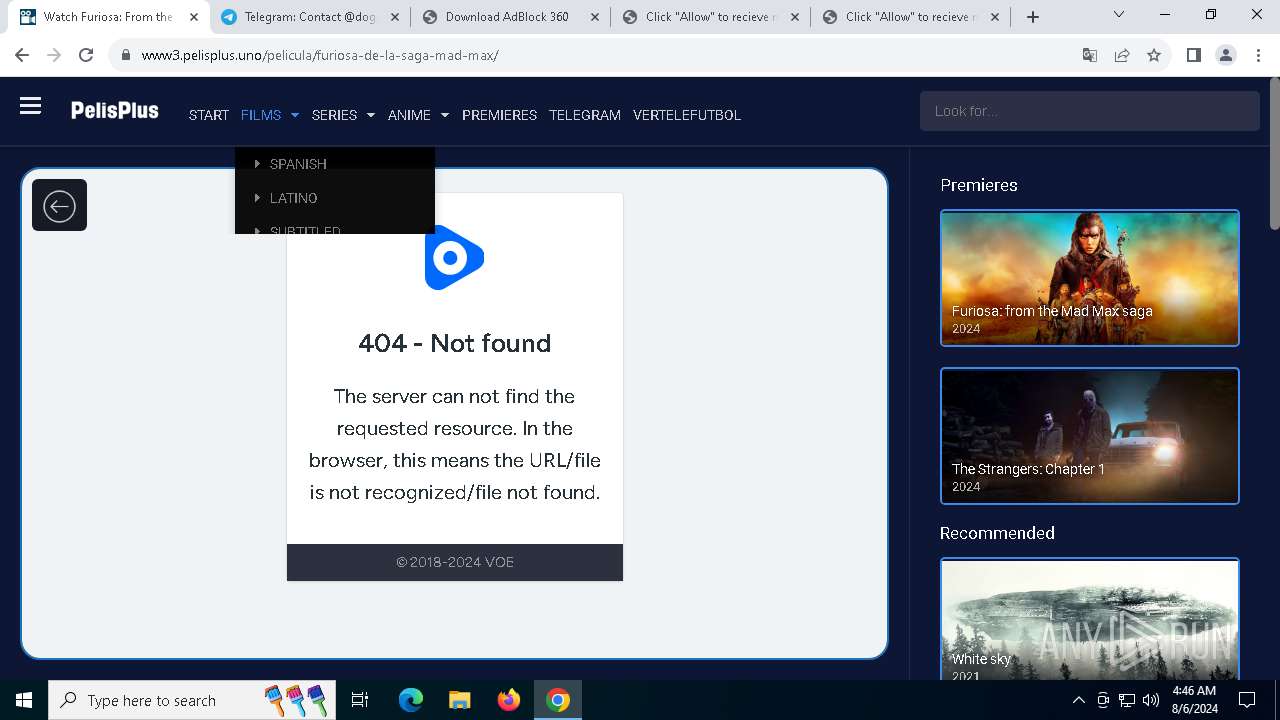Toggle the browser side panel
1280x720 pixels.
[x=1193, y=55]
